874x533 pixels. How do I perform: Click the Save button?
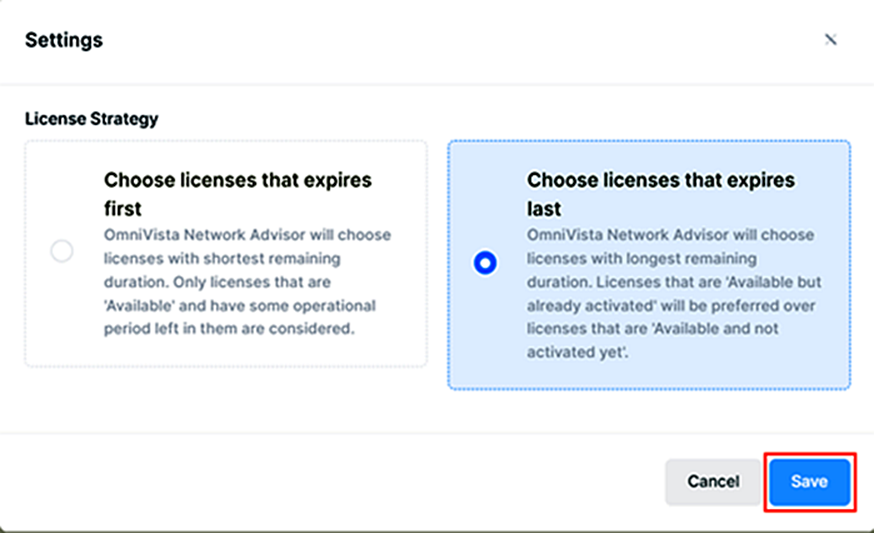809,482
